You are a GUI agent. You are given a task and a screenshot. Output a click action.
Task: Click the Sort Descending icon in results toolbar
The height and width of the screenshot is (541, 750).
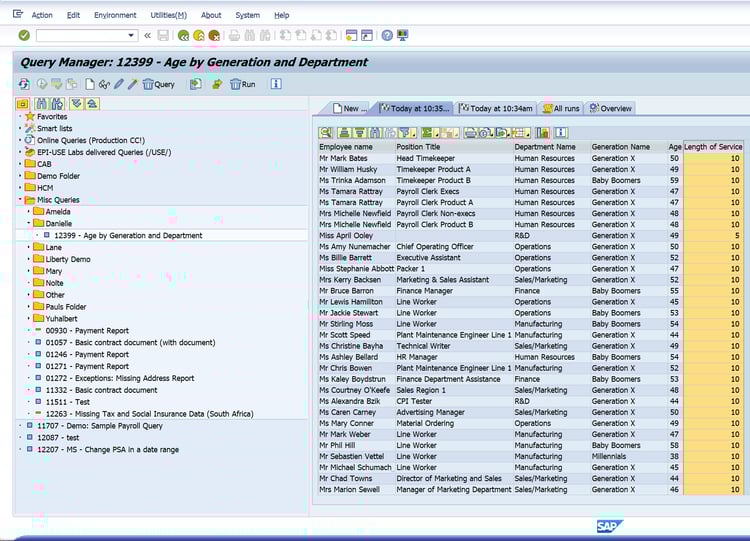(x=360, y=132)
